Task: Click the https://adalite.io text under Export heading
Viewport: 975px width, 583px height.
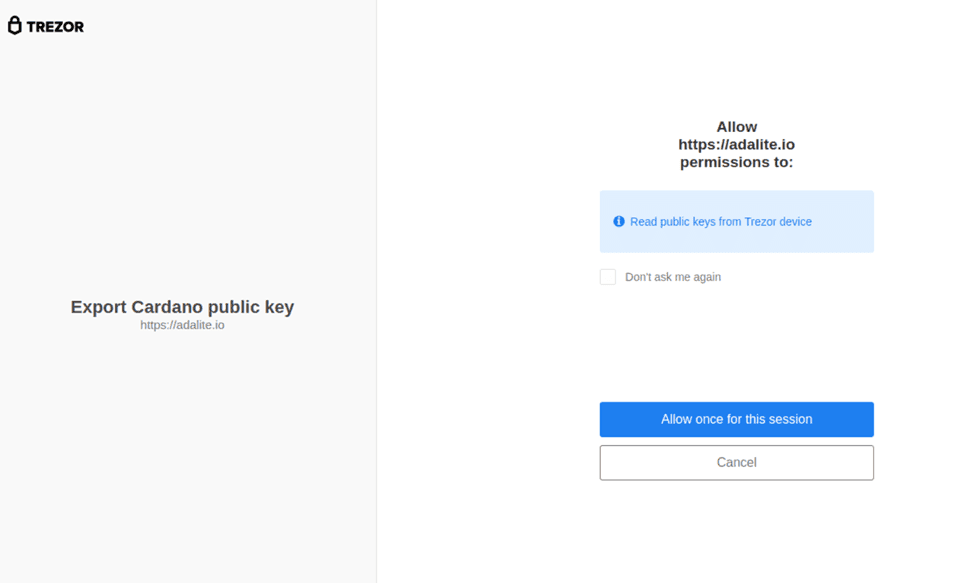Action: [x=182, y=325]
